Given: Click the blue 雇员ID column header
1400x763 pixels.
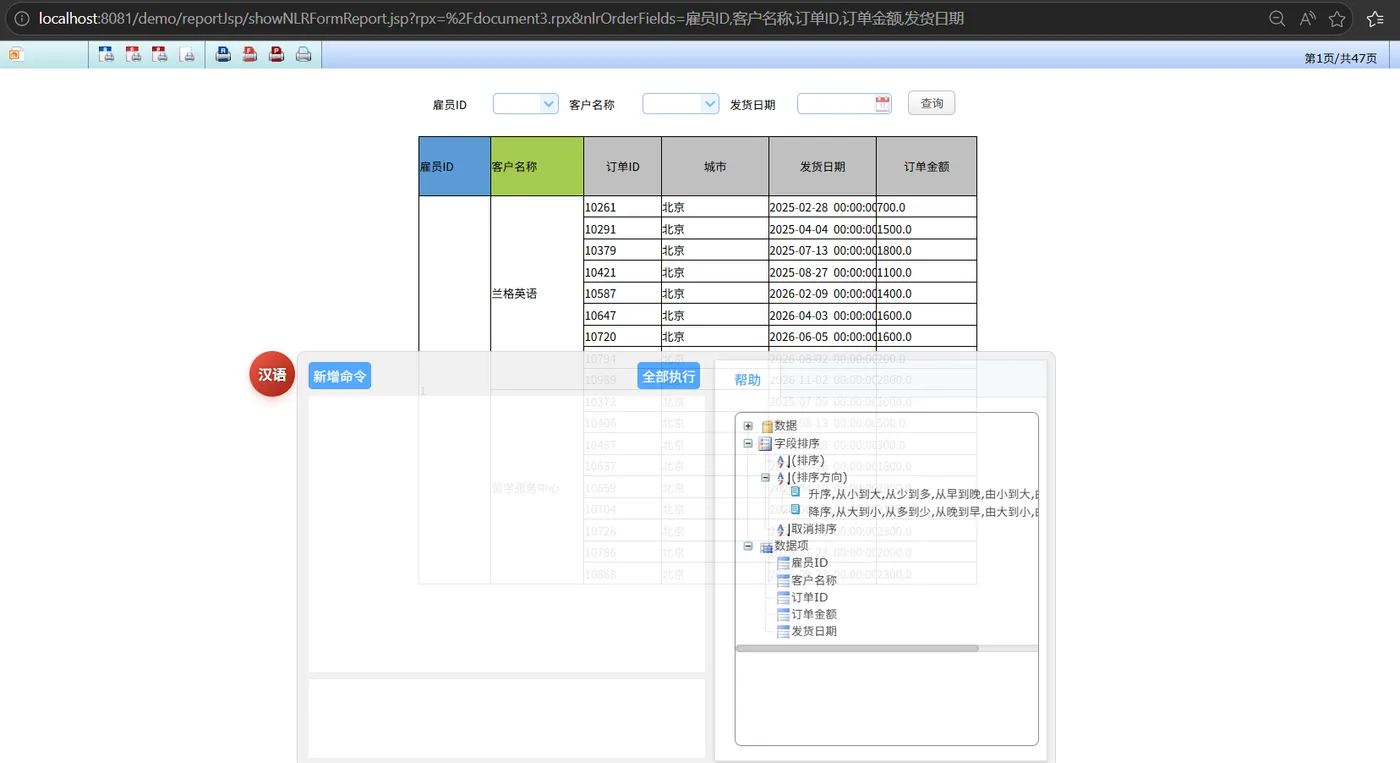Looking at the screenshot, I should pyautogui.click(x=455, y=166).
